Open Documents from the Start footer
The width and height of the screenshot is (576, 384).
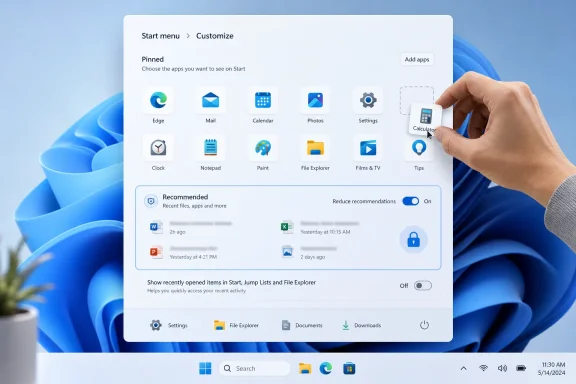[302, 325]
